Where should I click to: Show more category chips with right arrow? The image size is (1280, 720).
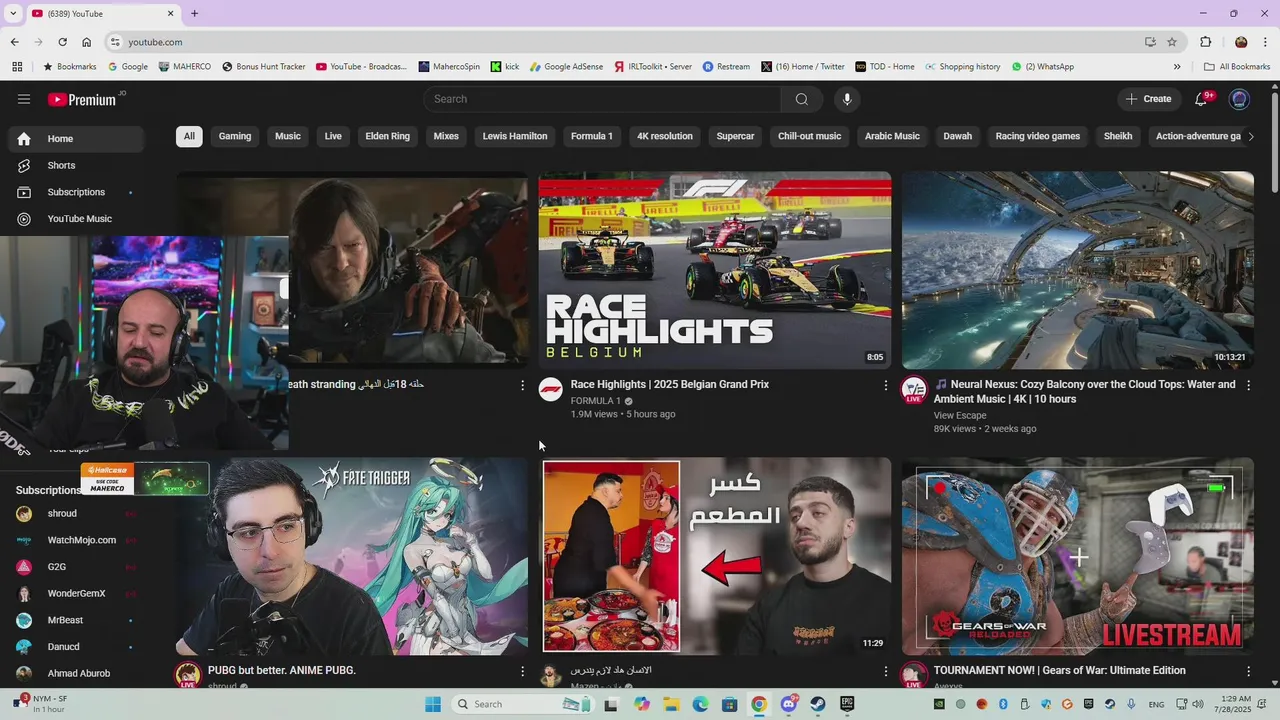[1250, 136]
